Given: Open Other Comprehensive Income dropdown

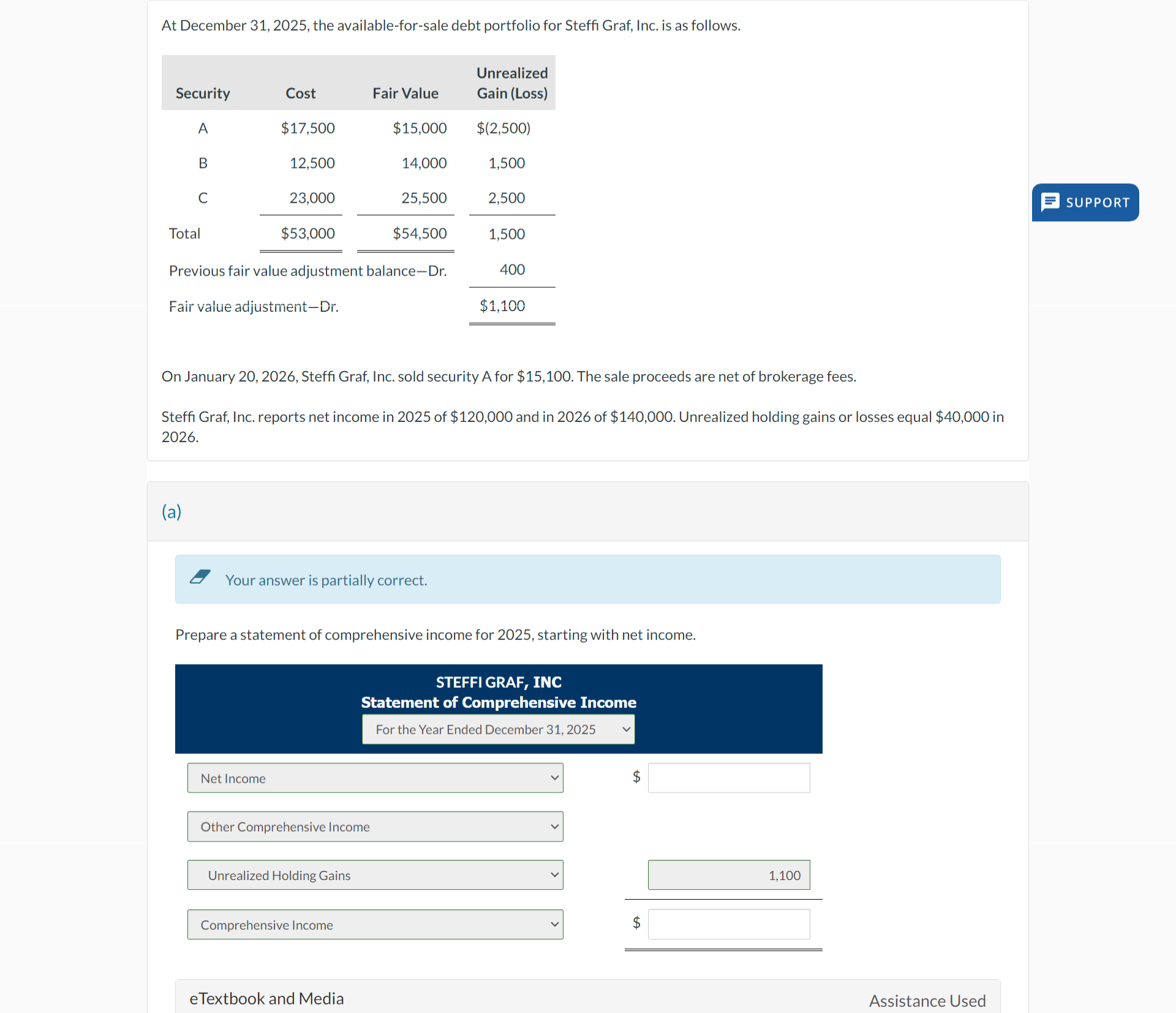Looking at the screenshot, I should click(x=375, y=827).
